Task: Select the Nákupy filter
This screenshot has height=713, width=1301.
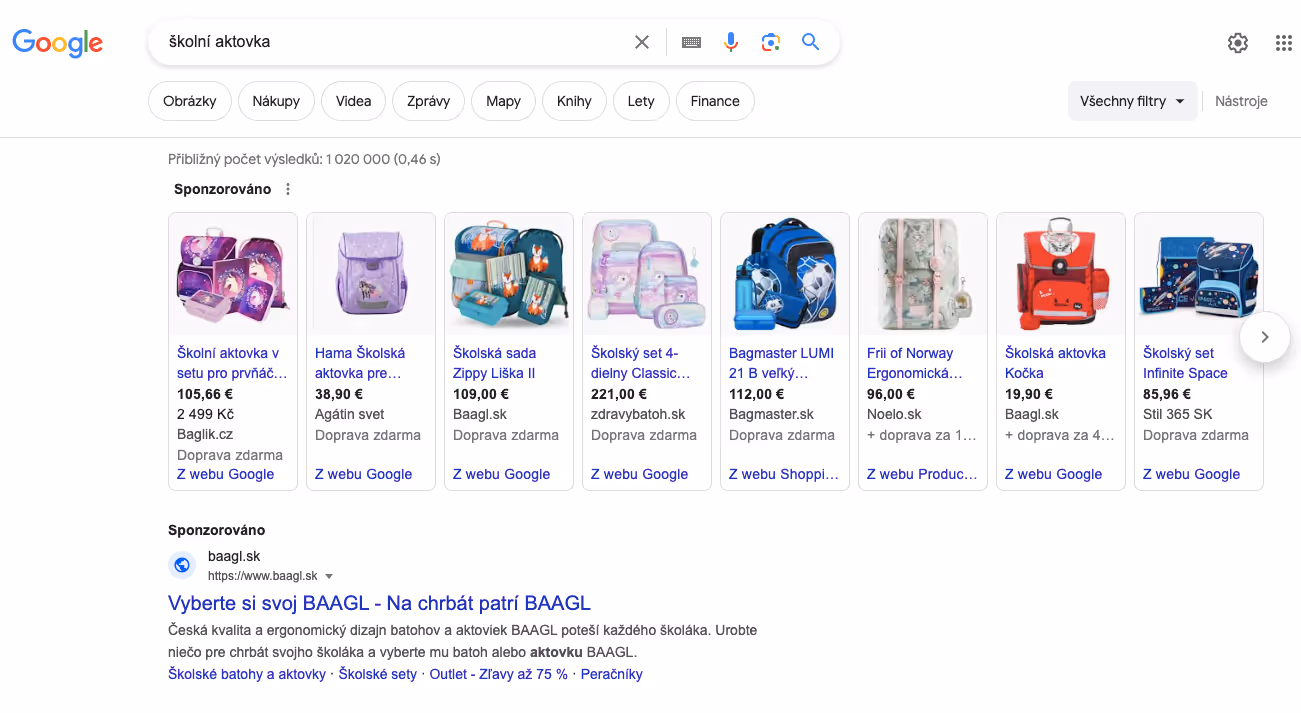Action: pos(276,101)
